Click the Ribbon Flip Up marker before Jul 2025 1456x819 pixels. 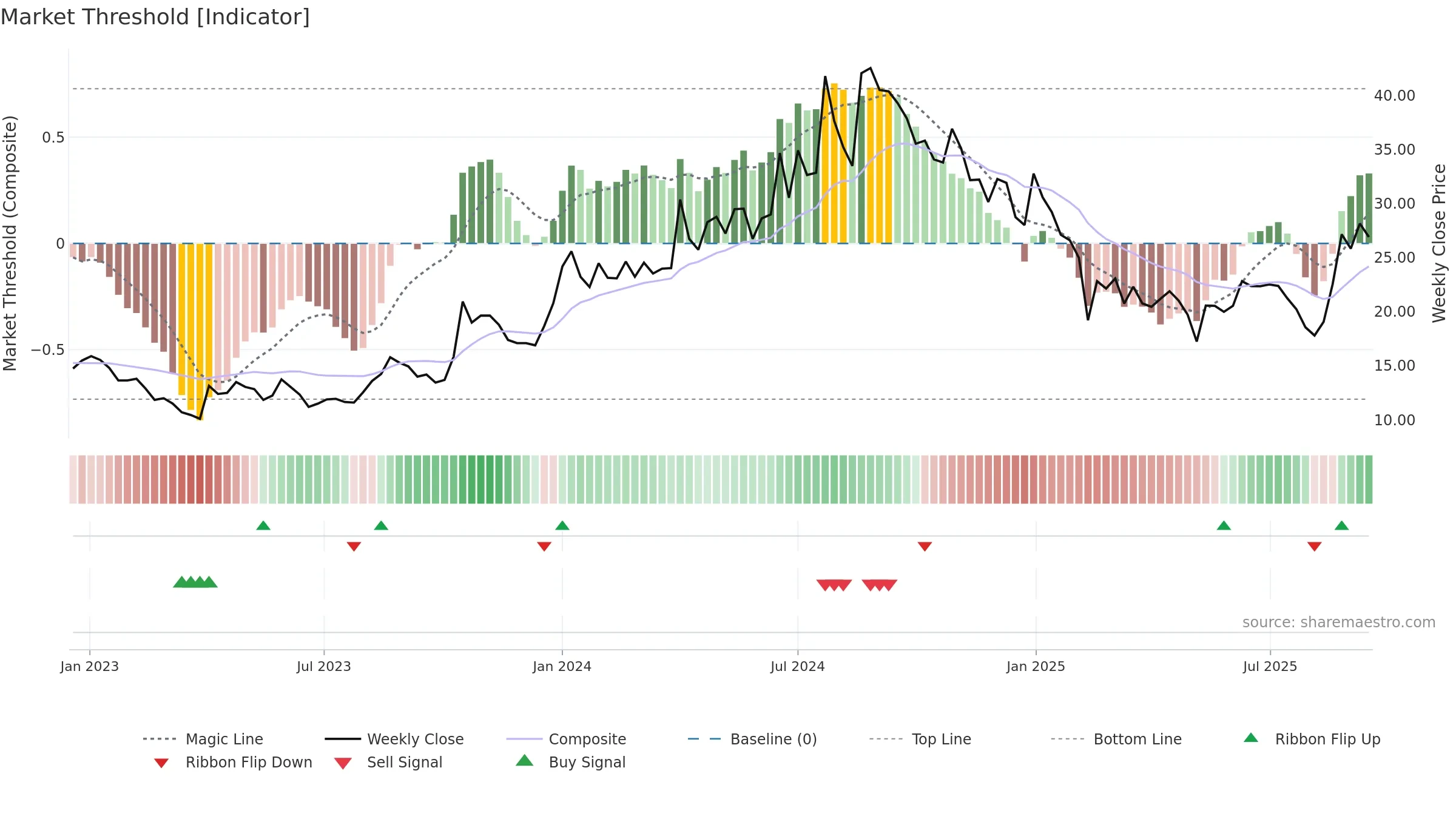tap(1224, 525)
